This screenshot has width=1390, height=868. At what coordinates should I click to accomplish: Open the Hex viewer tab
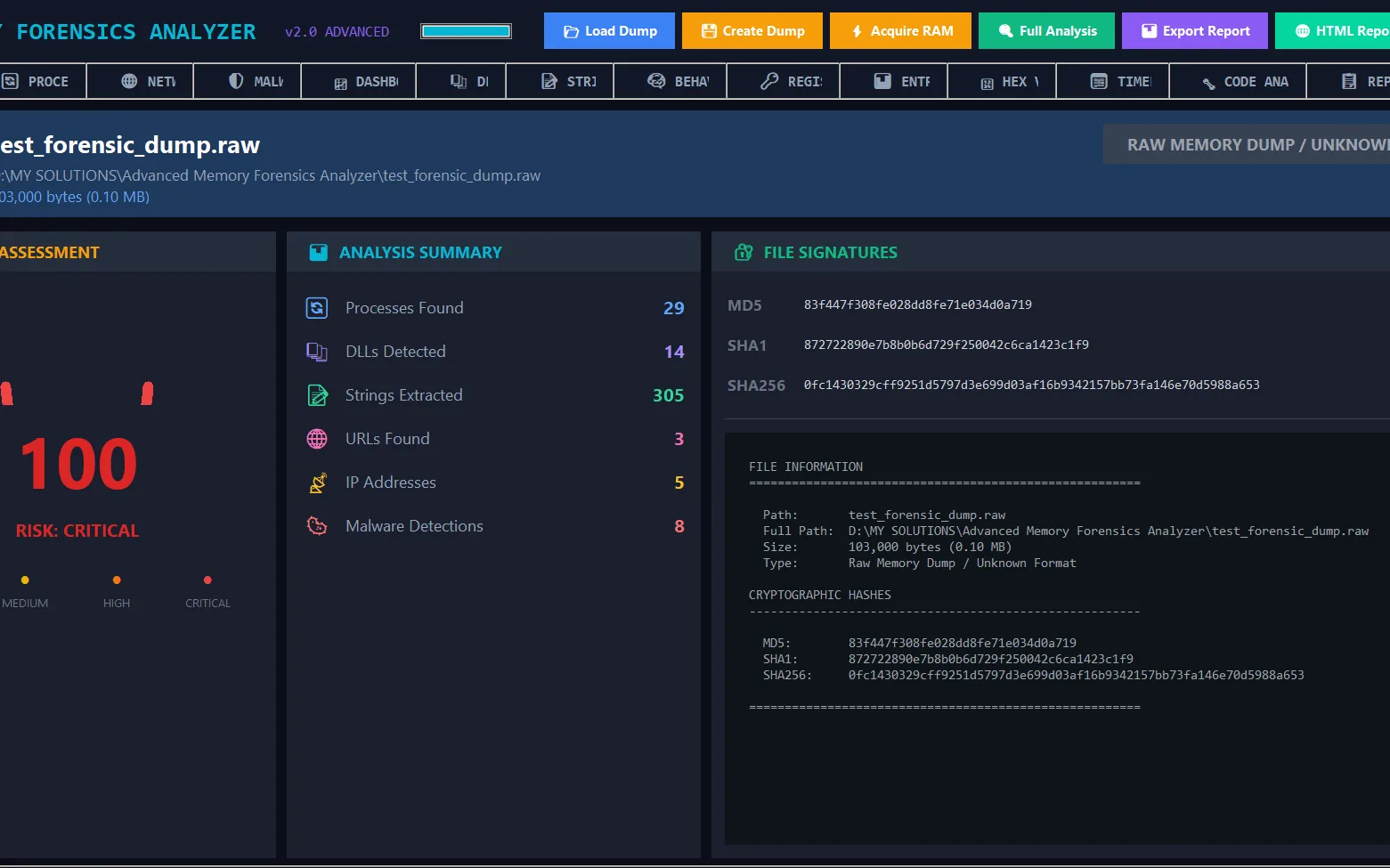(1002, 81)
